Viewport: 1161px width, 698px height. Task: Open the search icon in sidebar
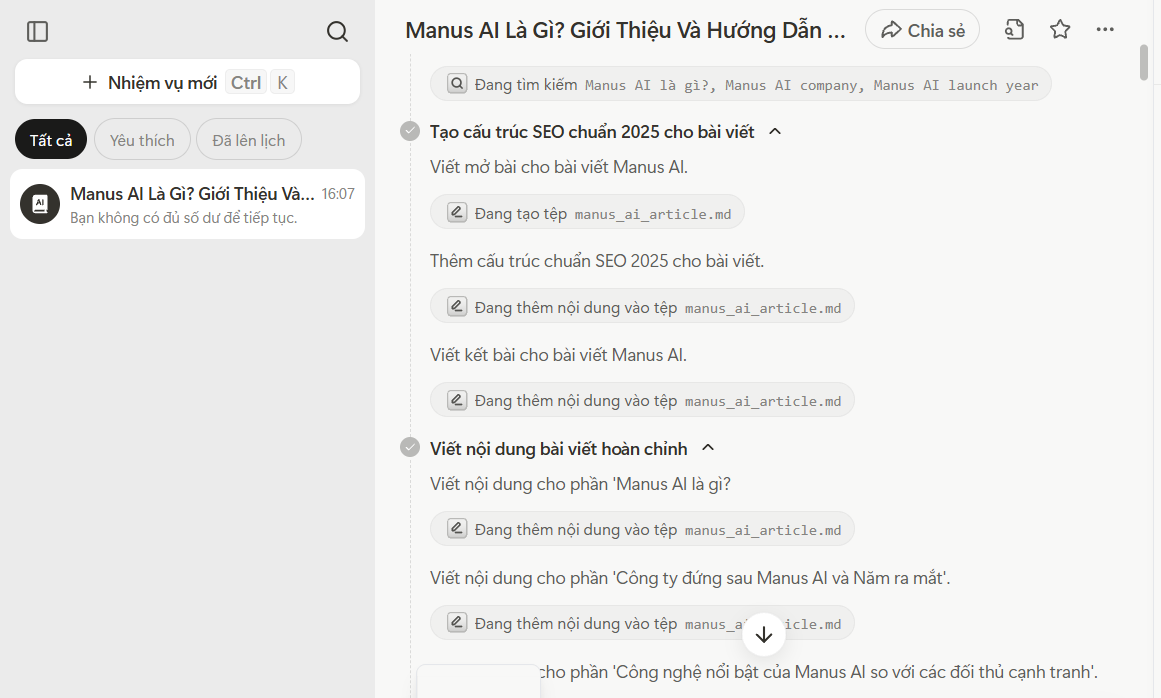pos(337,32)
